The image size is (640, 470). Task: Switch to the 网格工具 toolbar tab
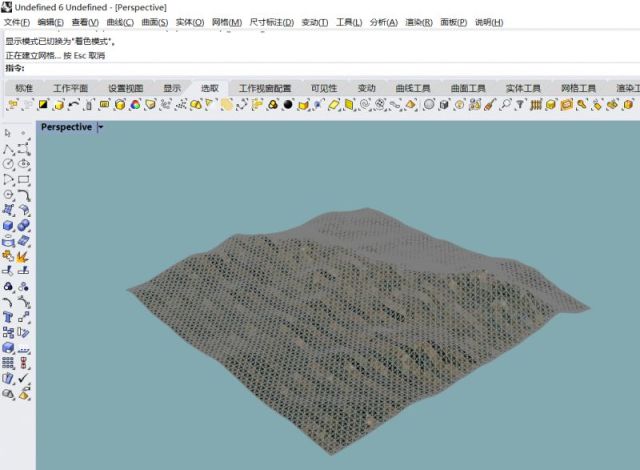pos(578,88)
